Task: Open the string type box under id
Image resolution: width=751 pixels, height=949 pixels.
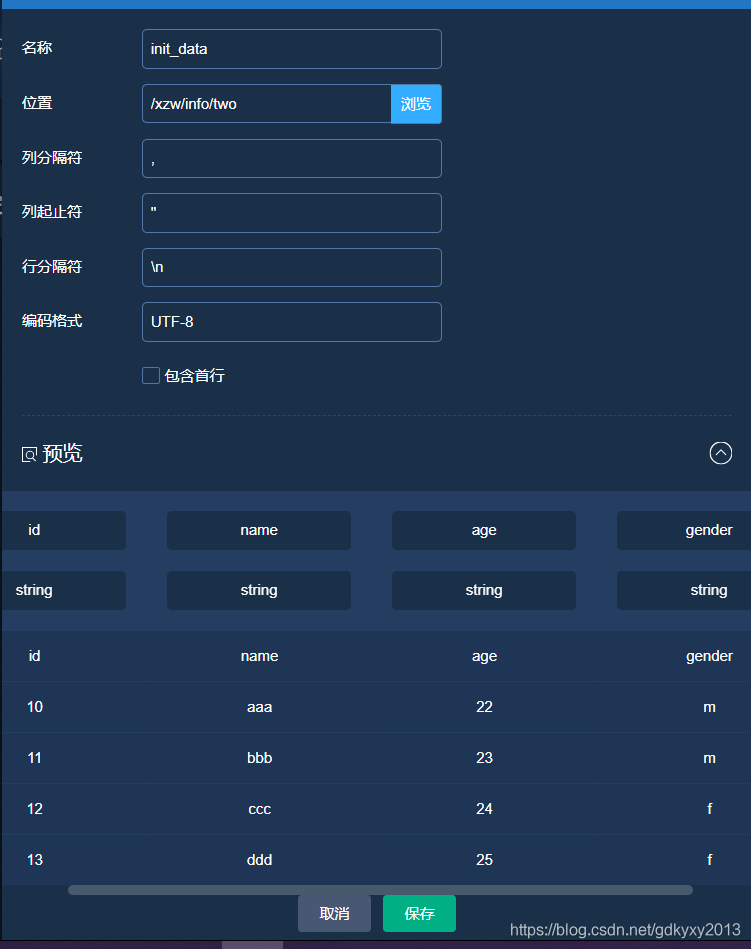Action: (64, 590)
